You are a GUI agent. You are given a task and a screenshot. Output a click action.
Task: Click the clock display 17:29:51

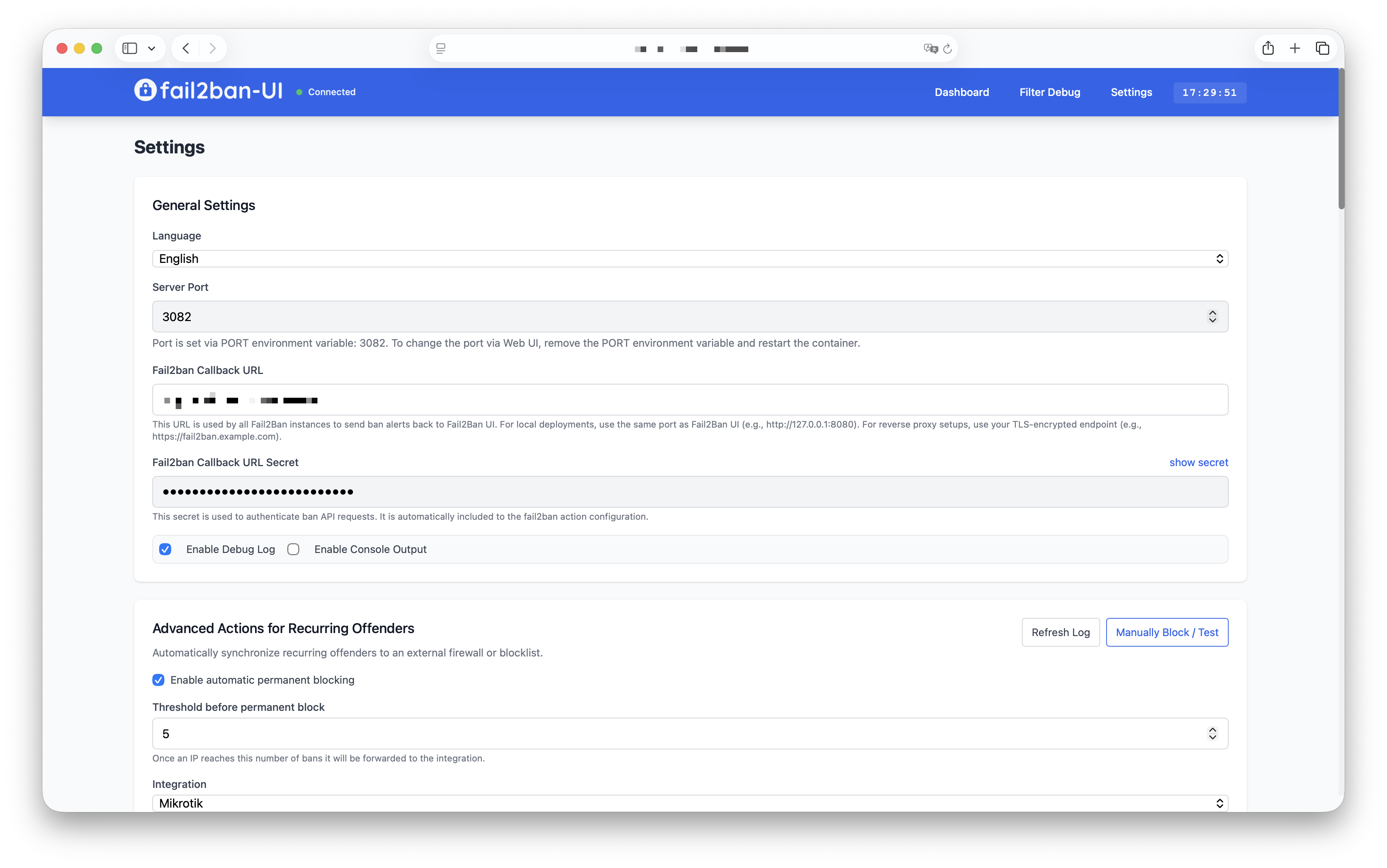tap(1209, 93)
